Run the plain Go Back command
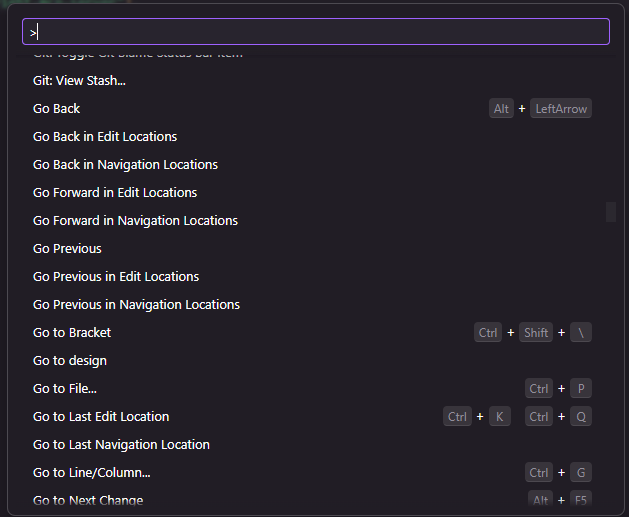This screenshot has width=629, height=517. (57, 108)
